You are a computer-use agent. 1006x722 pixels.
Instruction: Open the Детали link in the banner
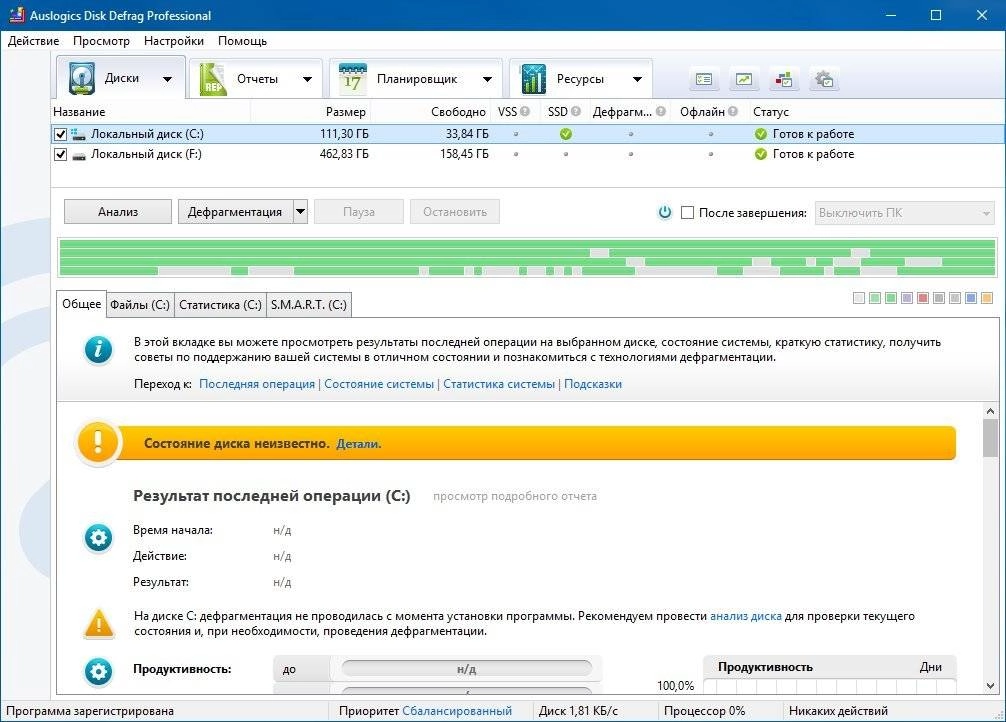pyautogui.click(x=359, y=443)
